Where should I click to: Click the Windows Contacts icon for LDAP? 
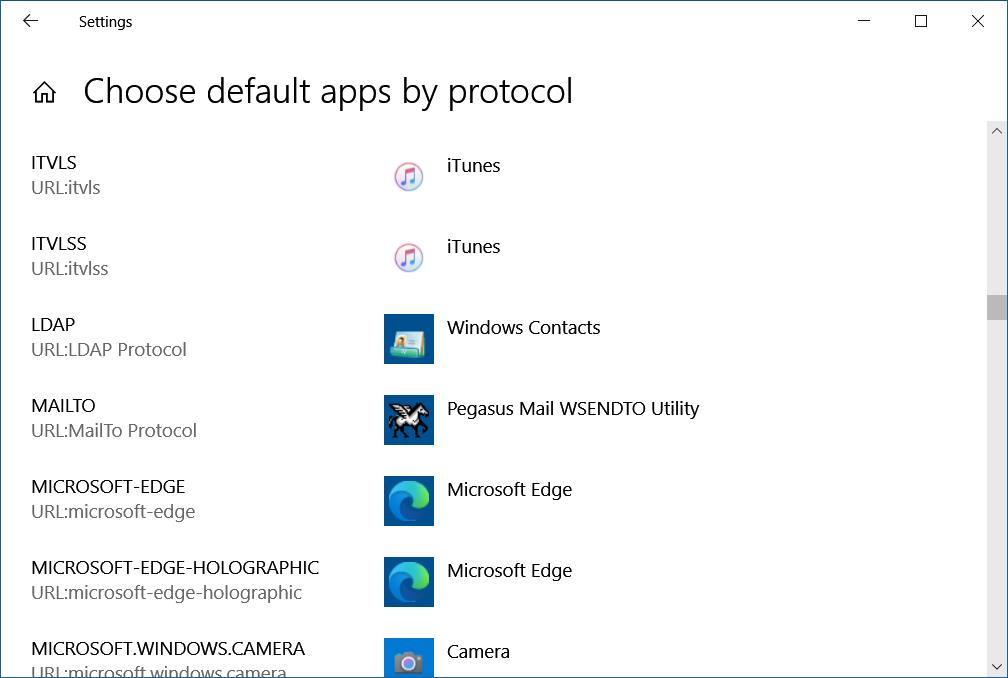click(x=408, y=339)
